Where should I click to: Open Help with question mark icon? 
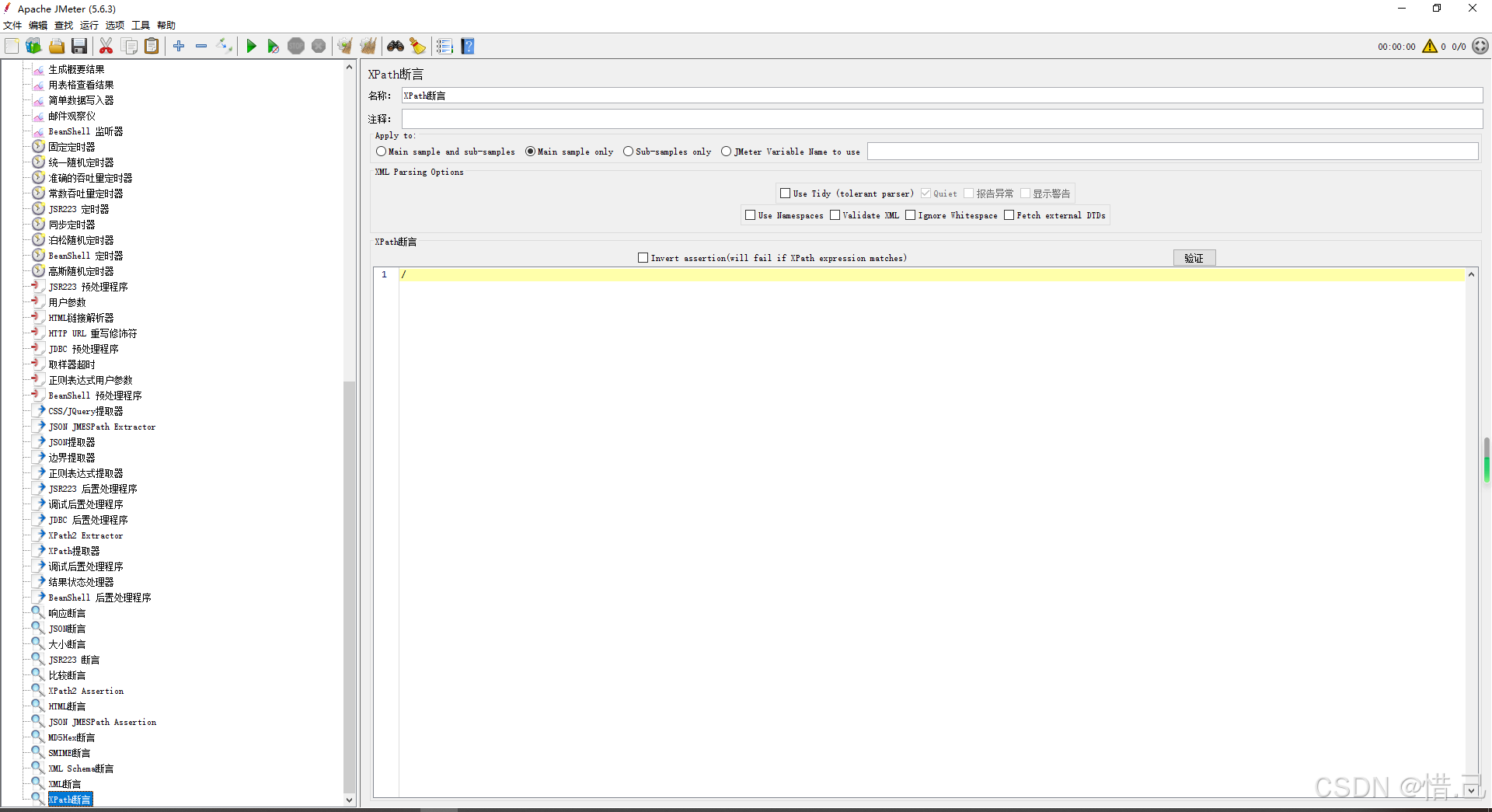pyautogui.click(x=467, y=47)
